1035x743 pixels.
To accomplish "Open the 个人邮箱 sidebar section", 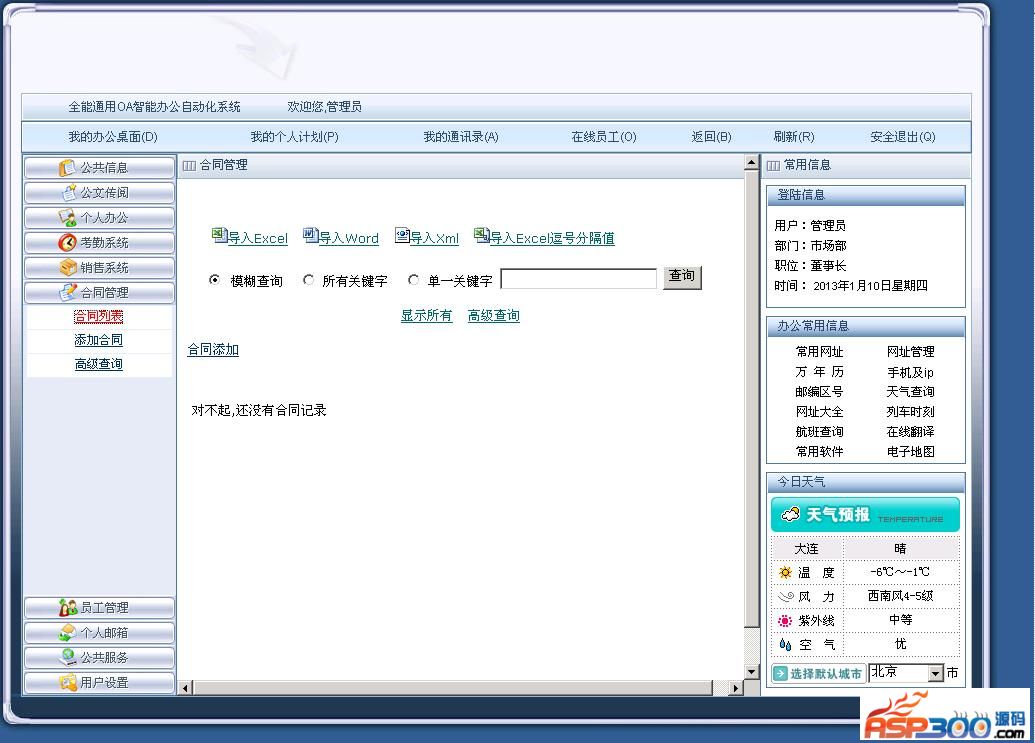I will click(100, 633).
